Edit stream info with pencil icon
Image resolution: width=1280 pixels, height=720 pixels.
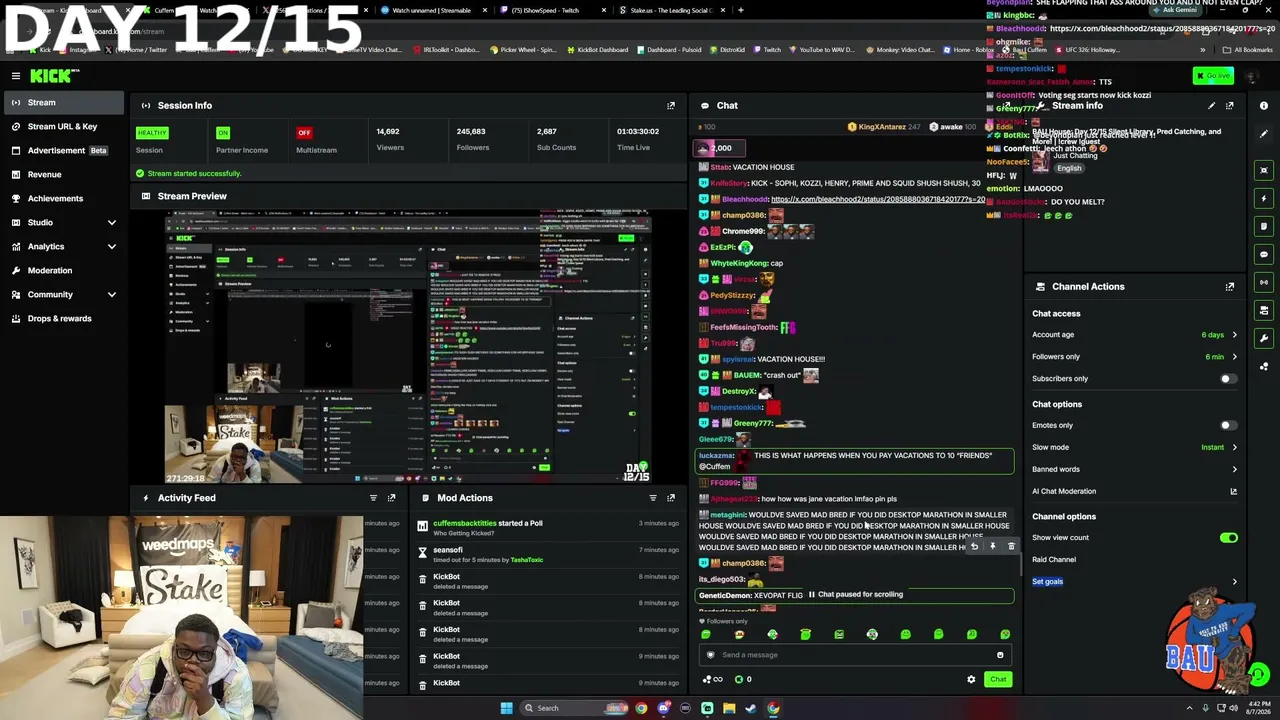[x=1211, y=105]
